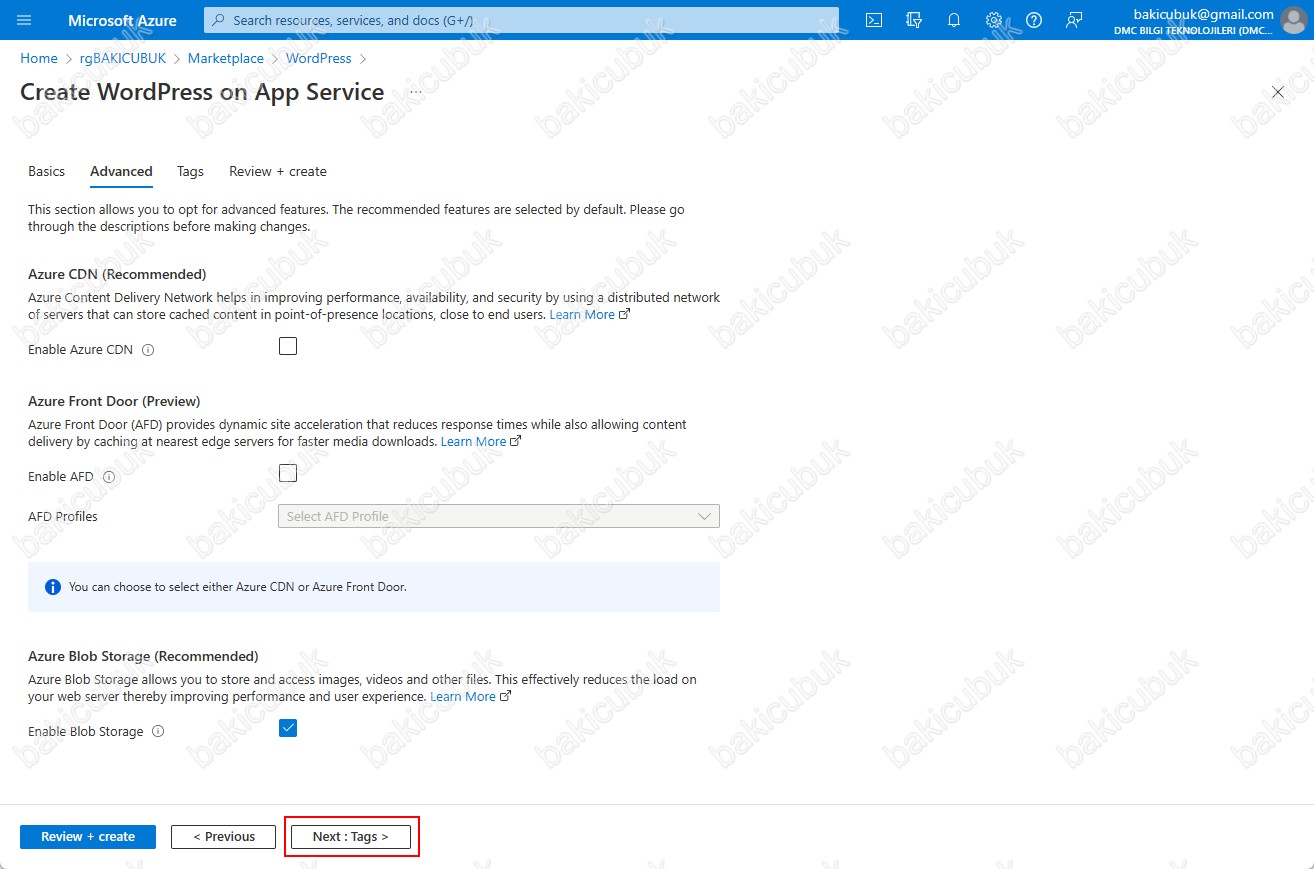The width and height of the screenshot is (1314, 869).
Task: Go to Marketplace breadcrumb
Action: coord(226,59)
